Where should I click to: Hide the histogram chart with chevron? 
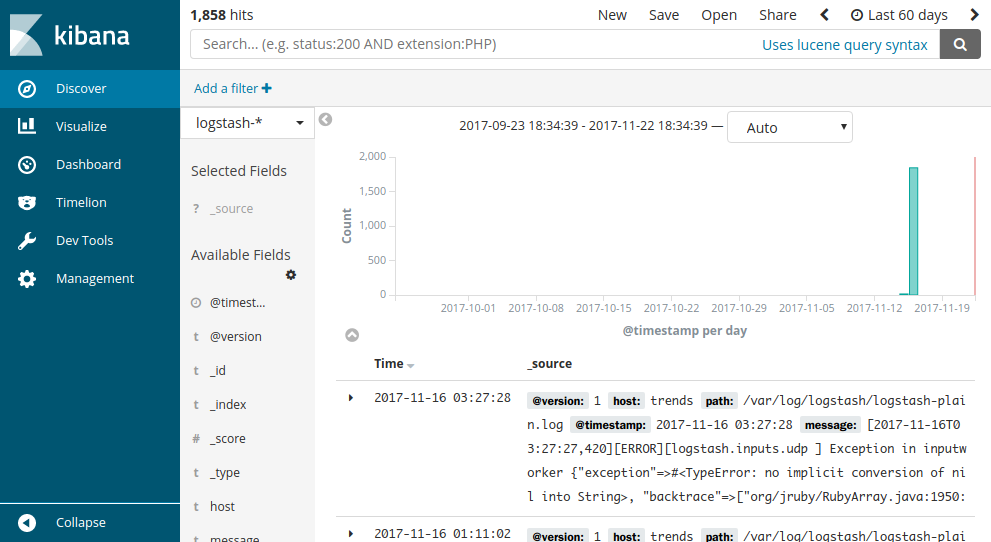tap(352, 336)
